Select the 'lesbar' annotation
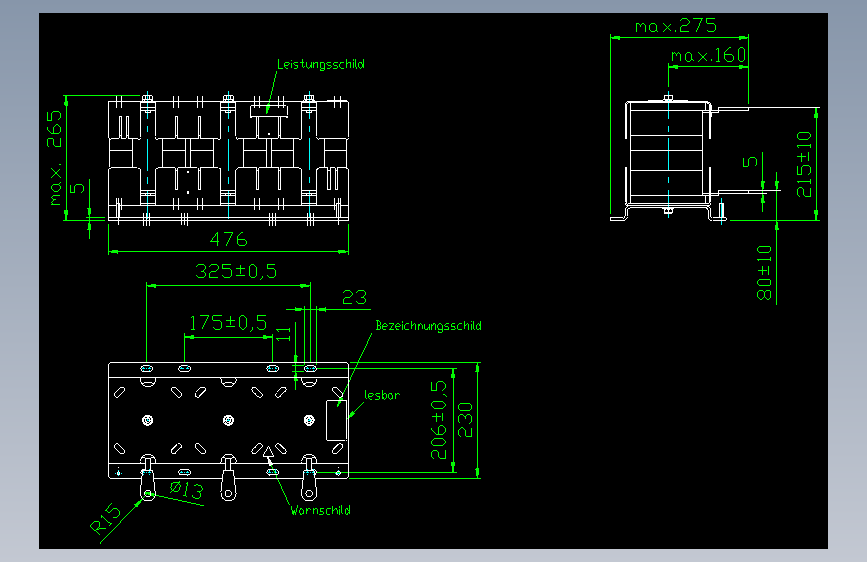Image resolution: width=867 pixels, height=562 pixels. click(x=382, y=395)
